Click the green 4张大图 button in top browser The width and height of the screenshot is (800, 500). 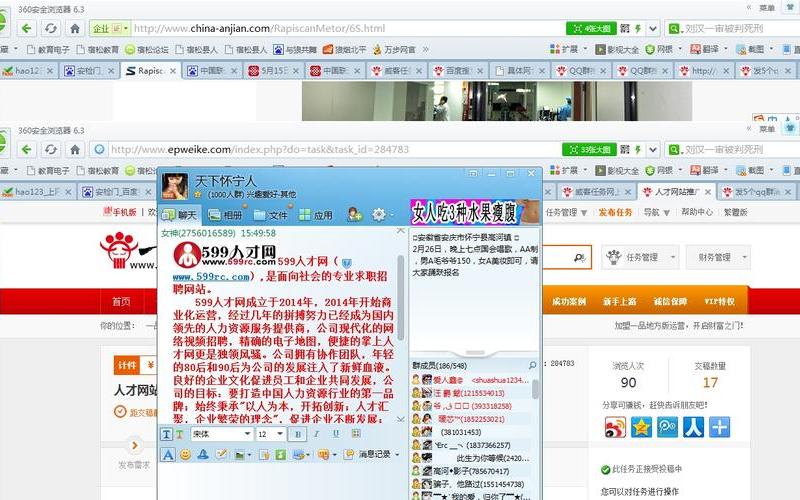[x=591, y=29]
